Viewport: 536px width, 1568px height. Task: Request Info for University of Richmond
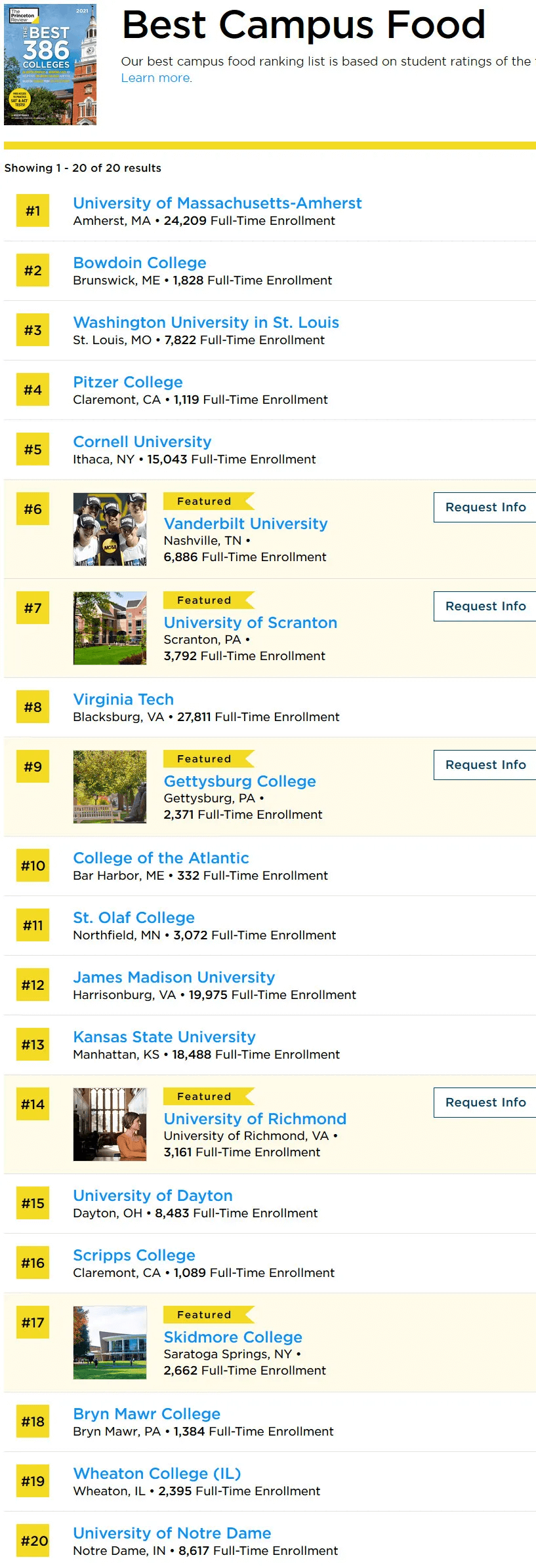pos(485,1103)
